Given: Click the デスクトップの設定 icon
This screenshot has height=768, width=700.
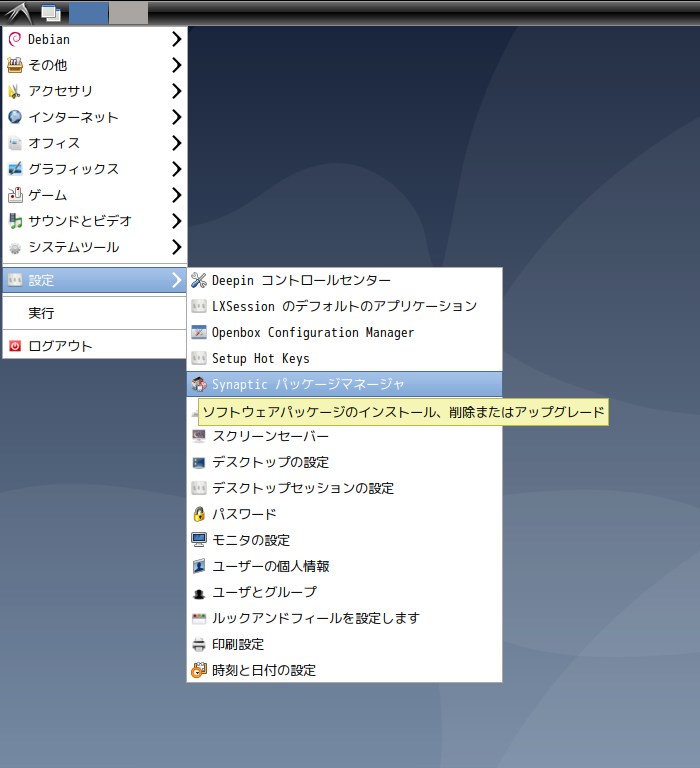Looking at the screenshot, I should click(199, 462).
